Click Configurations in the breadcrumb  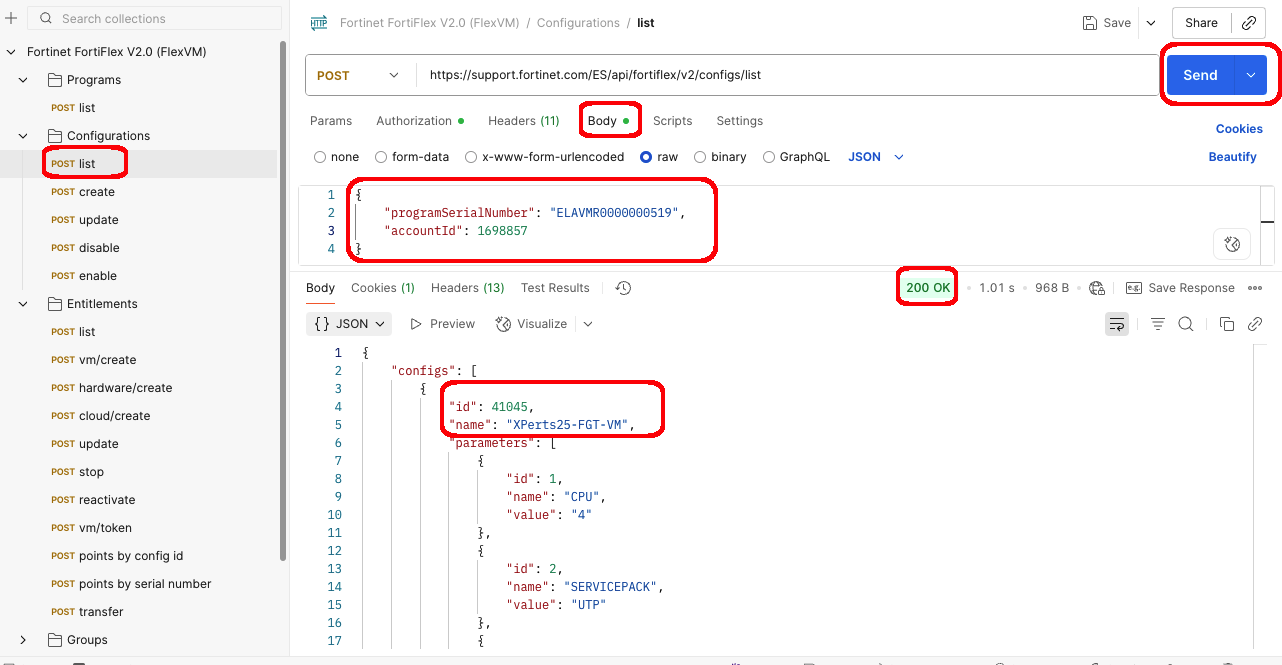coord(578,23)
